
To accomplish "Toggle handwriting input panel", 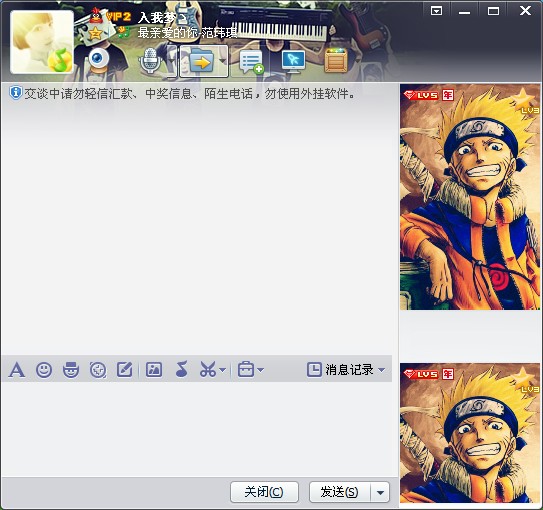I will 125,370.
